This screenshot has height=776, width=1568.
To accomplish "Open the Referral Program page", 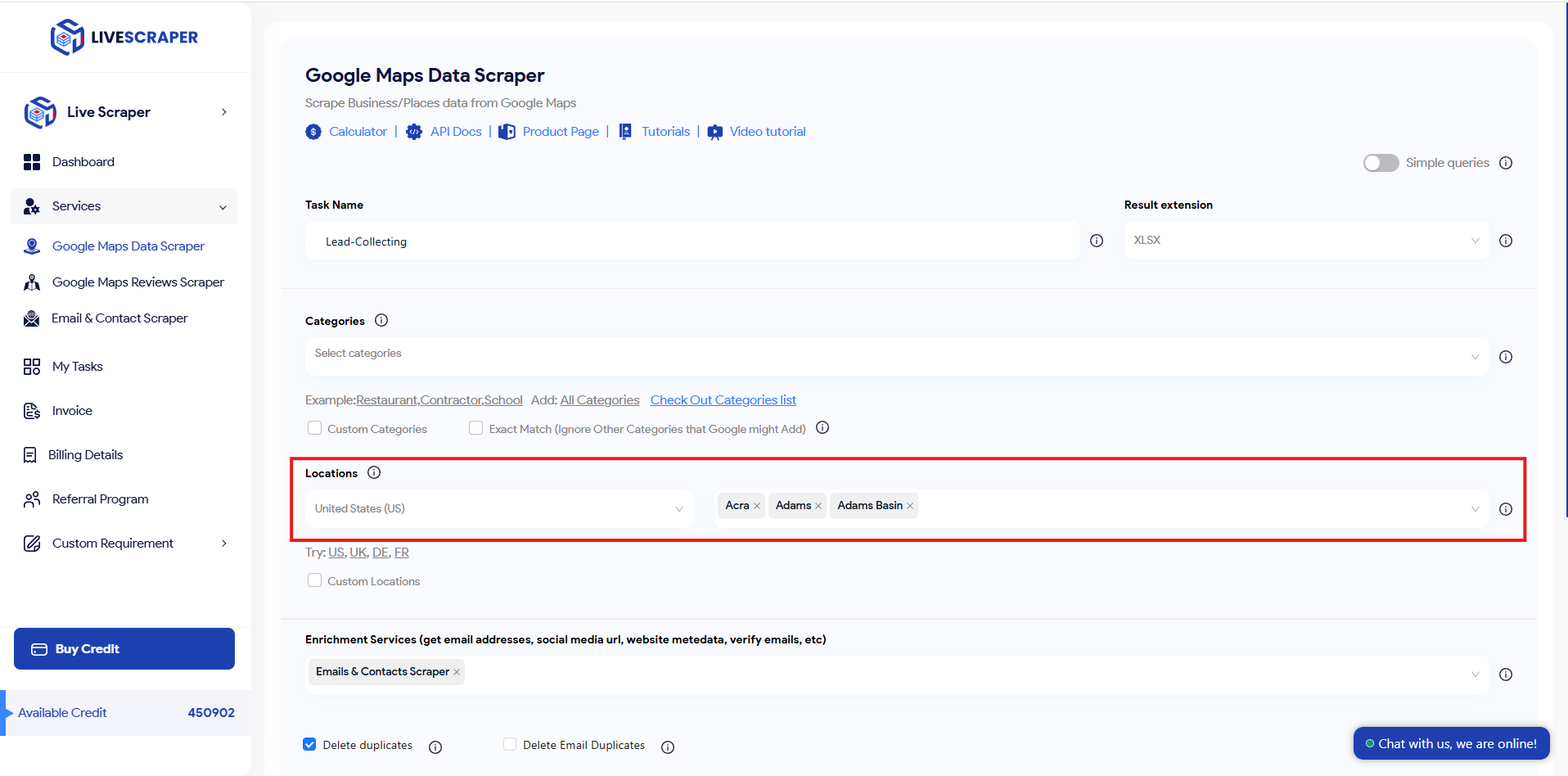I will (101, 499).
